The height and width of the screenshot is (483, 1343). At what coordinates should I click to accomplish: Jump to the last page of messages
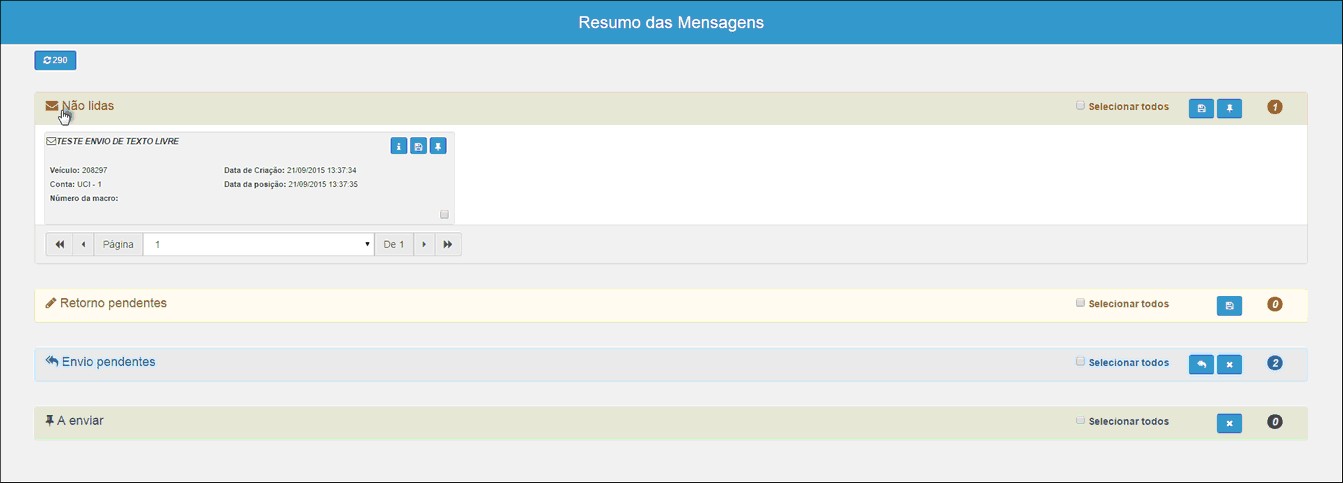[x=448, y=244]
